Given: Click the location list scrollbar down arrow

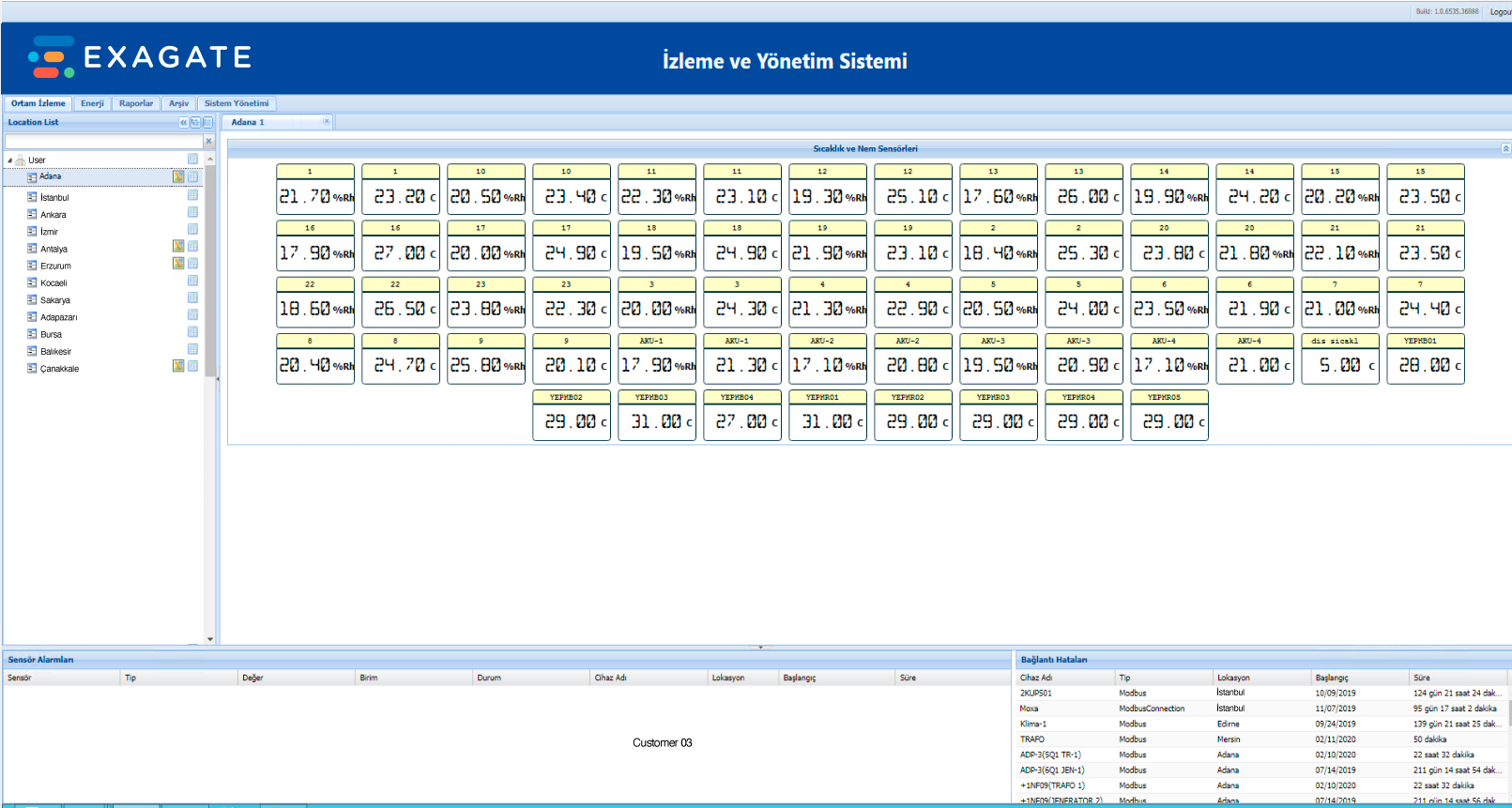Looking at the screenshot, I should [210, 639].
